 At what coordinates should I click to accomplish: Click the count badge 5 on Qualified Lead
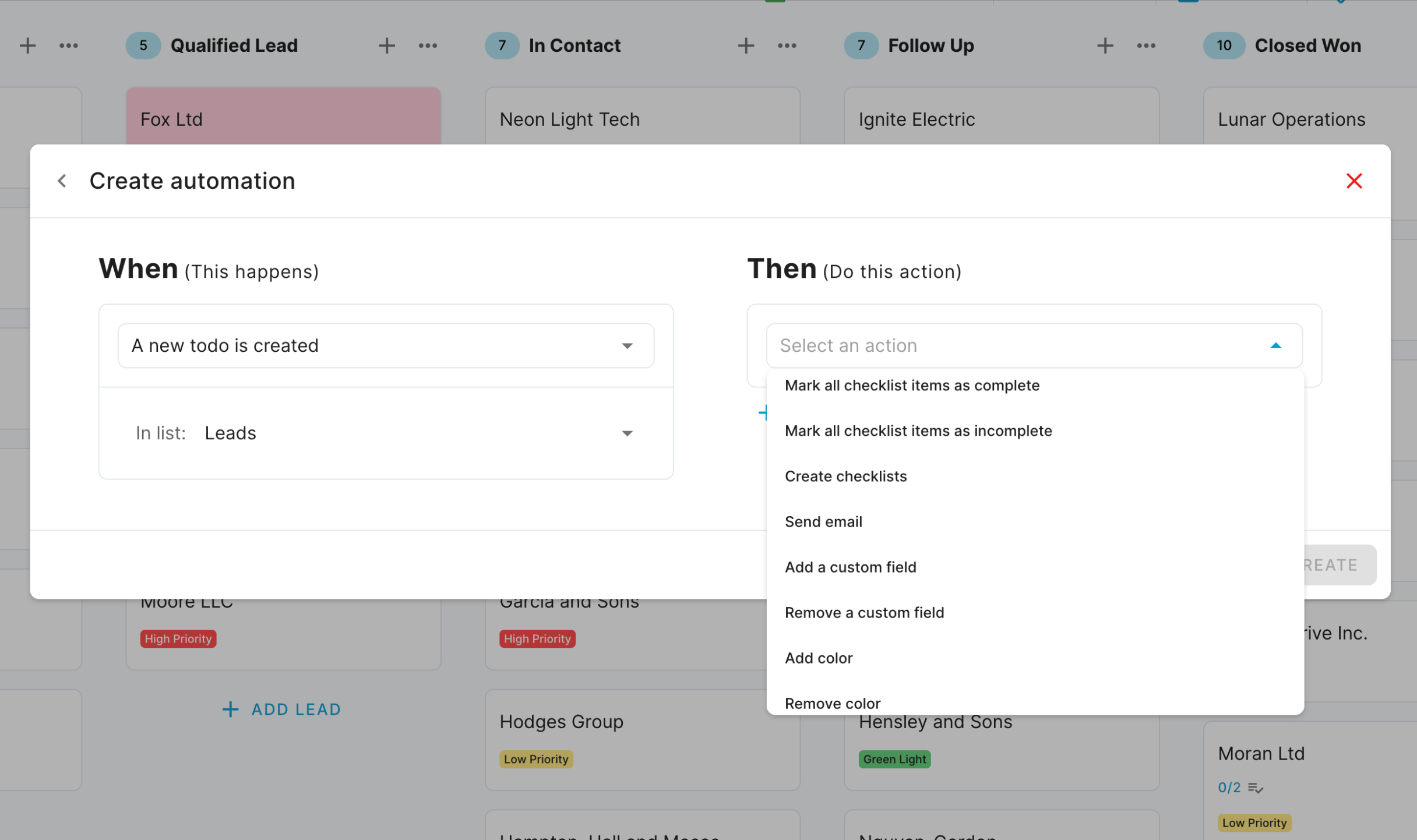143,45
